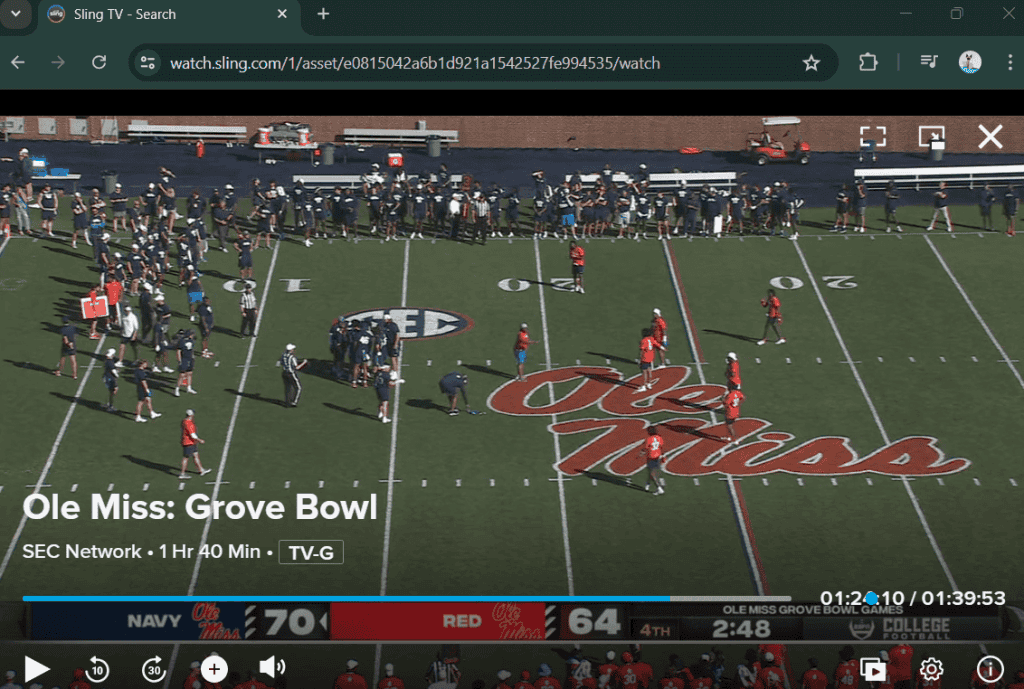Open the Chrome three-dot menu
Screen dimensions: 1024x689
click(1010, 63)
